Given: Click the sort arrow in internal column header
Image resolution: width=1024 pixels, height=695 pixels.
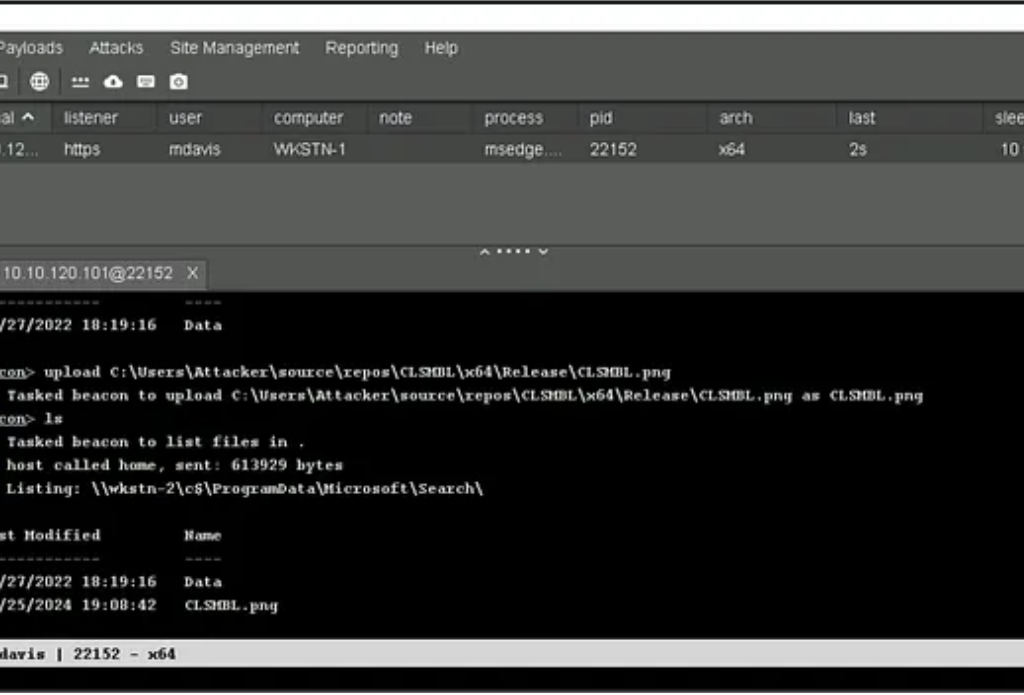Looking at the screenshot, I should (x=28, y=118).
